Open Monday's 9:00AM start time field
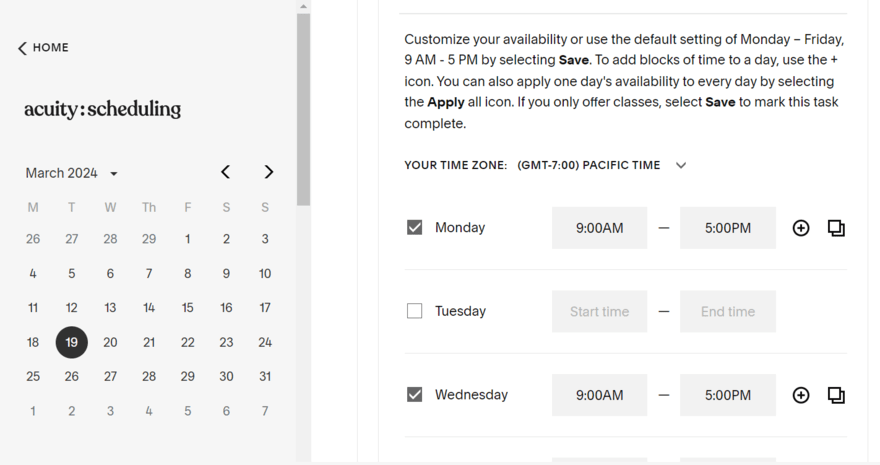The height and width of the screenshot is (465, 880). pyautogui.click(x=599, y=228)
